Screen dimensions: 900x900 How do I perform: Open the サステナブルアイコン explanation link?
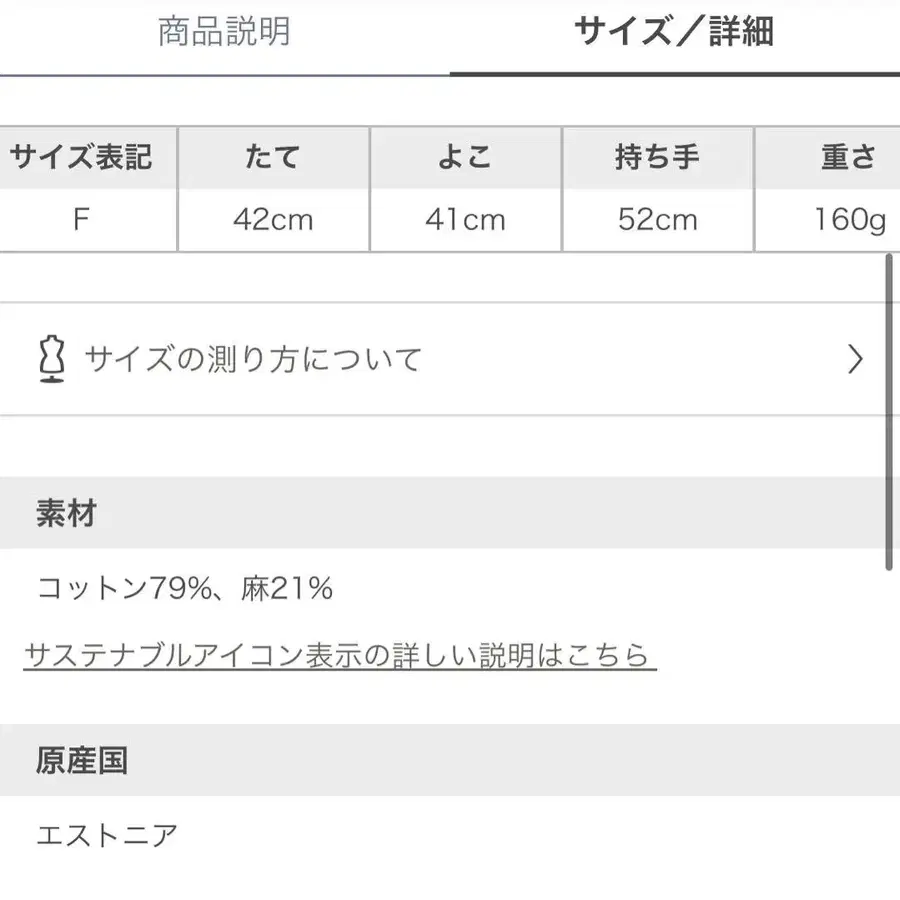[340, 655]
